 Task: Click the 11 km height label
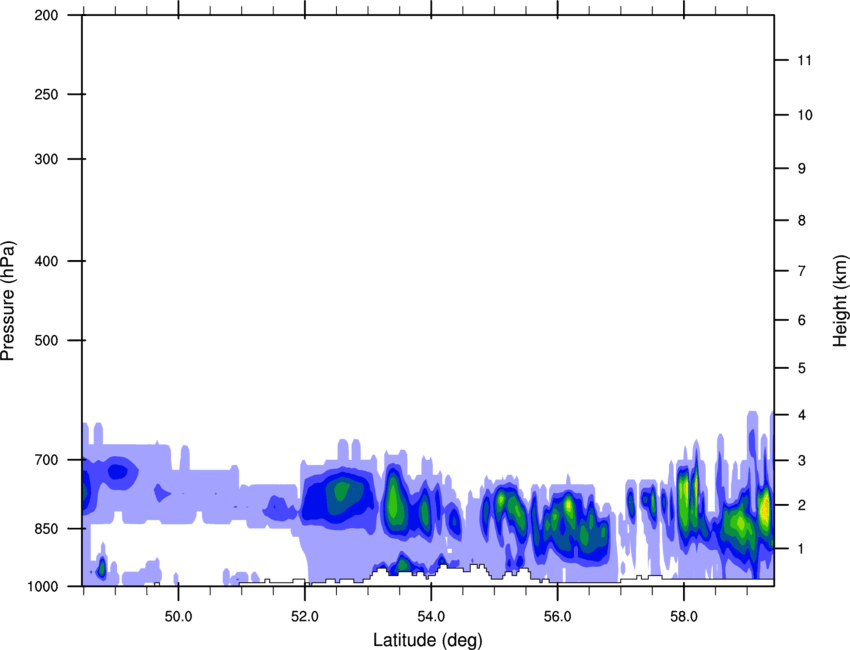click(805, 60)
